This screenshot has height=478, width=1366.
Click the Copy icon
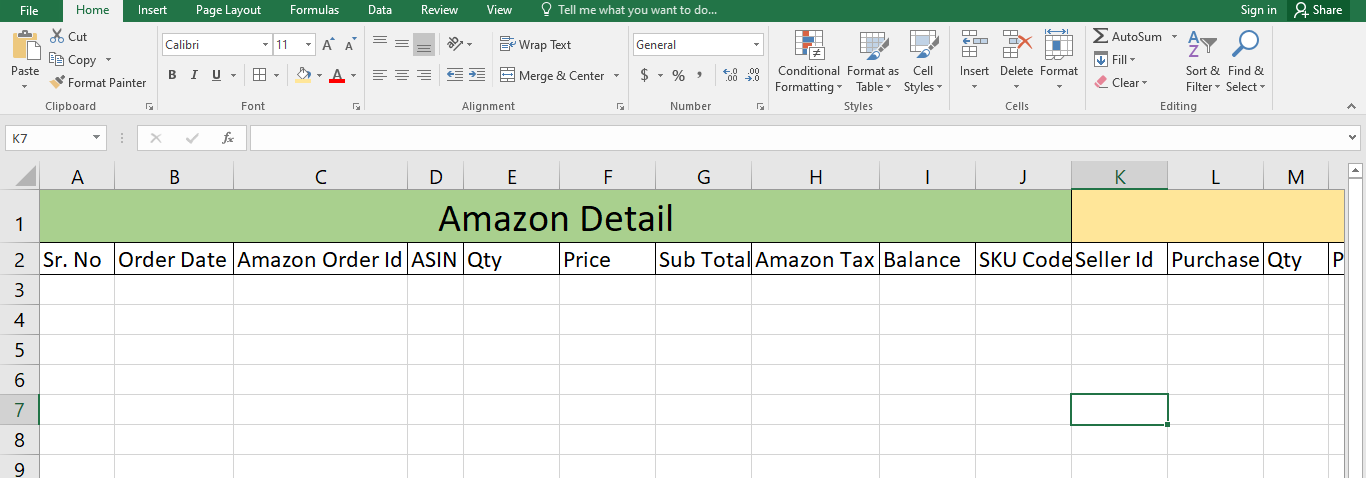pyautogui.click(x=56, y=60)
